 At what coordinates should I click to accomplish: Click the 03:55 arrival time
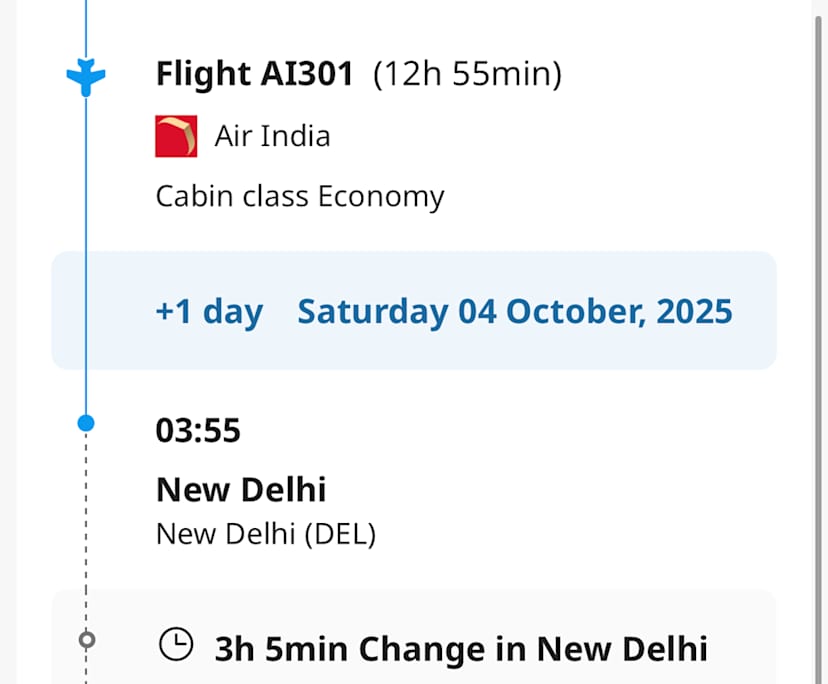(198, 430)
